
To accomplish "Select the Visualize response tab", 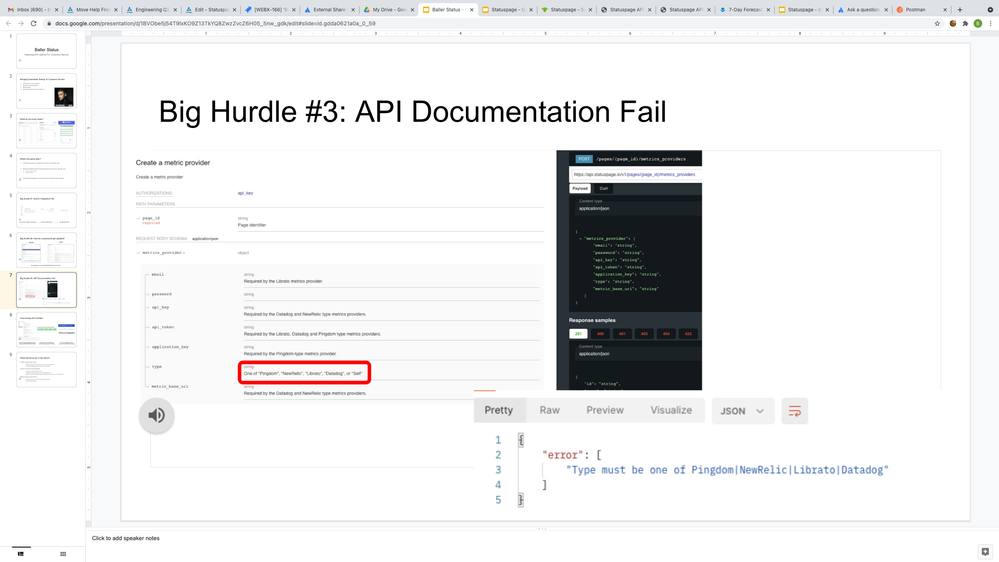I will tap(671, 410).
